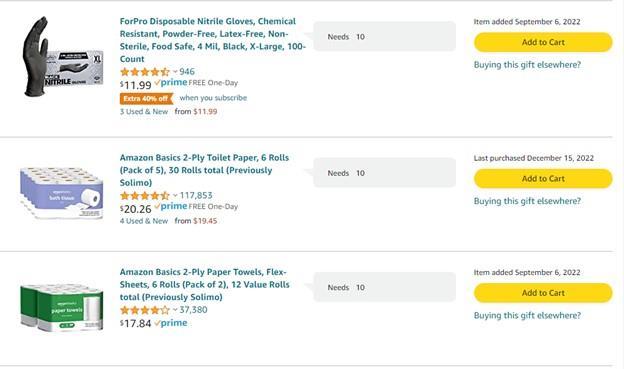Click Buying this gift elsewhere under gloves

tap(527, 64)
